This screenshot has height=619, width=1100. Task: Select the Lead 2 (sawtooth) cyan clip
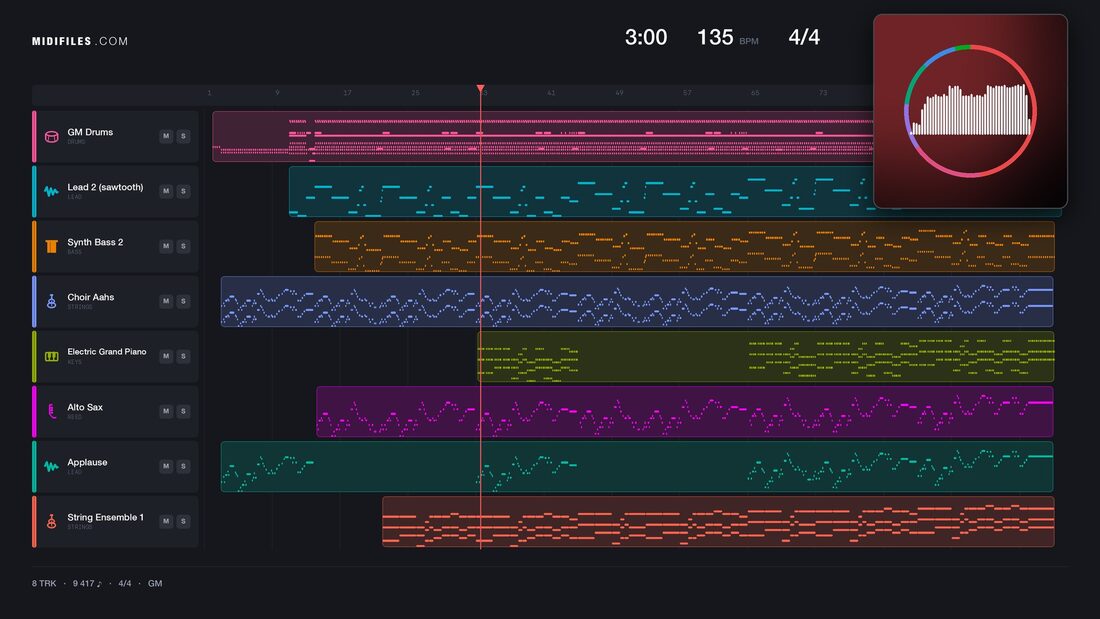pyautogui.click(x=580, y=192)
